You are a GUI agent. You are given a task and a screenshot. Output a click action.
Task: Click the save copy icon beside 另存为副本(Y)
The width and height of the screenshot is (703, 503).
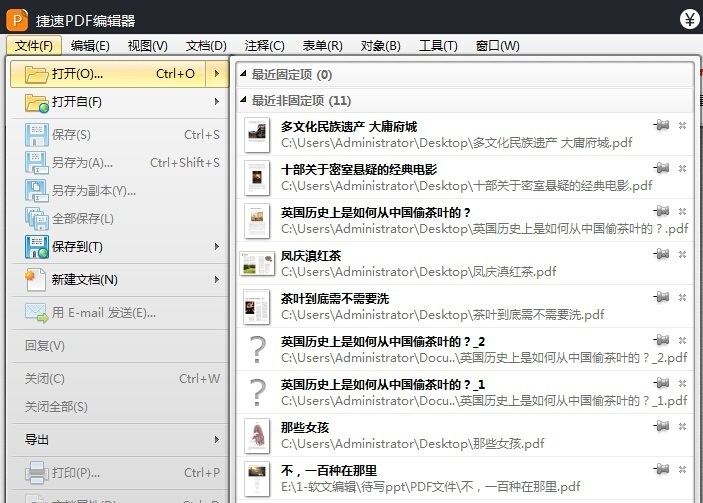[37, 191]
